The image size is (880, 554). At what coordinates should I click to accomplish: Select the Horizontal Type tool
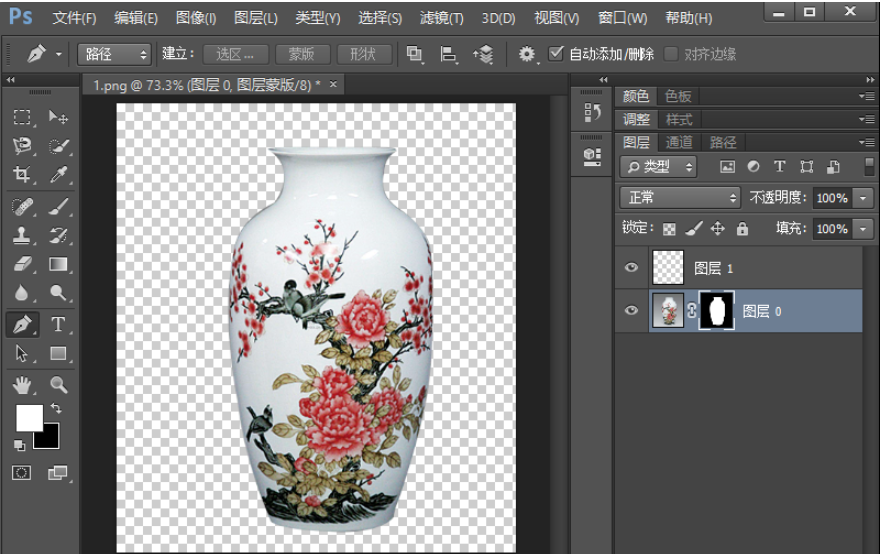(59, 323)
